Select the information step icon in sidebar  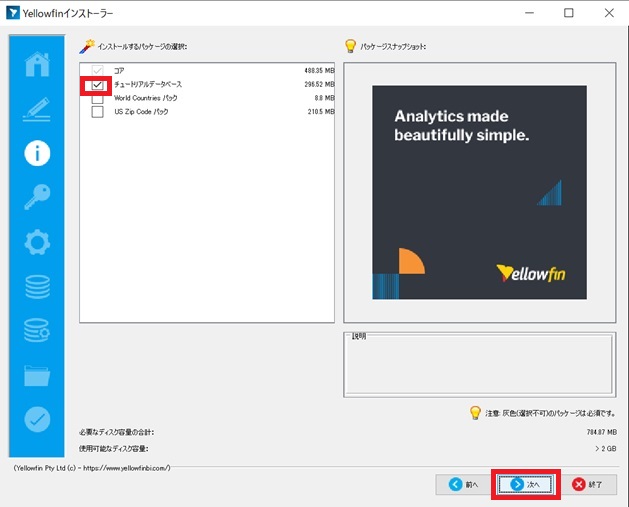37,153
